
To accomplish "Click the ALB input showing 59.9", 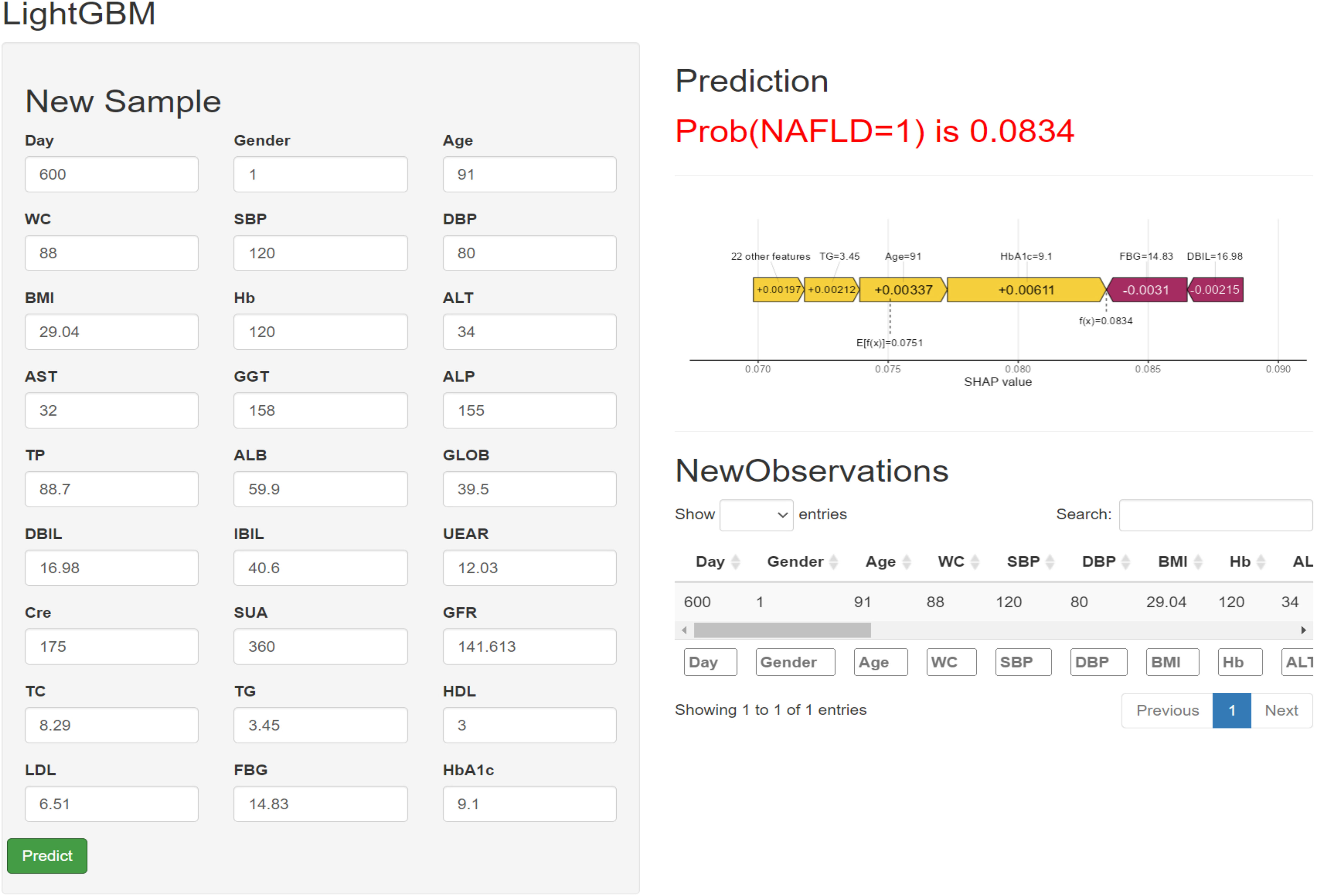I will 320,489.
